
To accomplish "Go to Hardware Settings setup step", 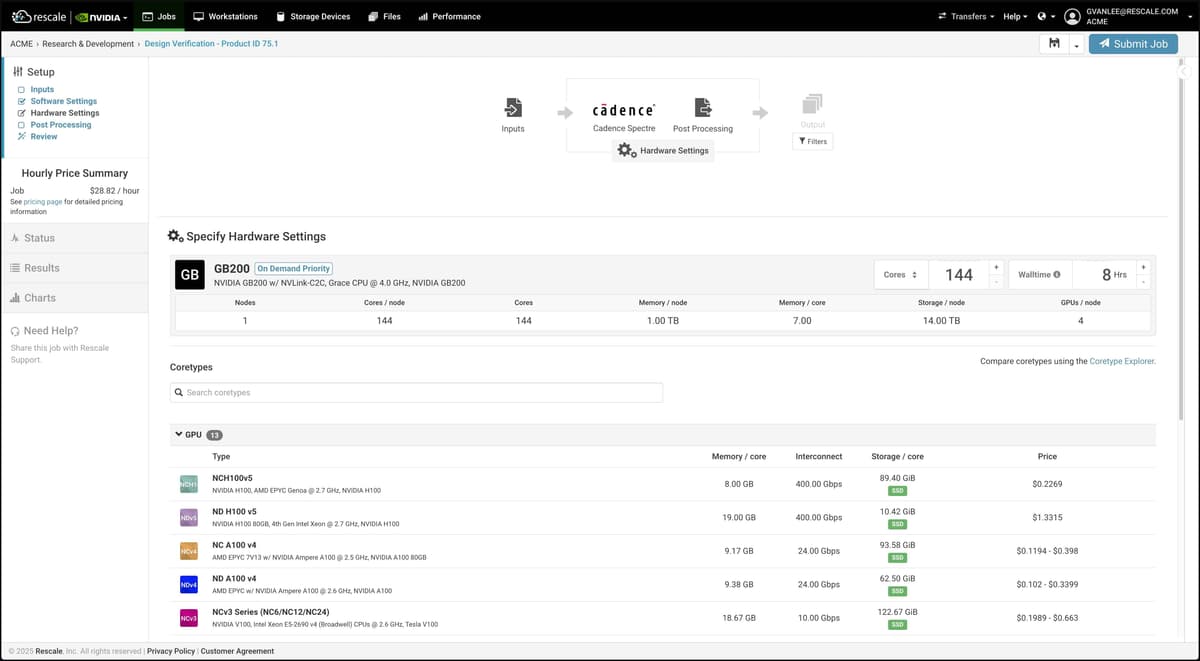I will (x=65, y=113).
